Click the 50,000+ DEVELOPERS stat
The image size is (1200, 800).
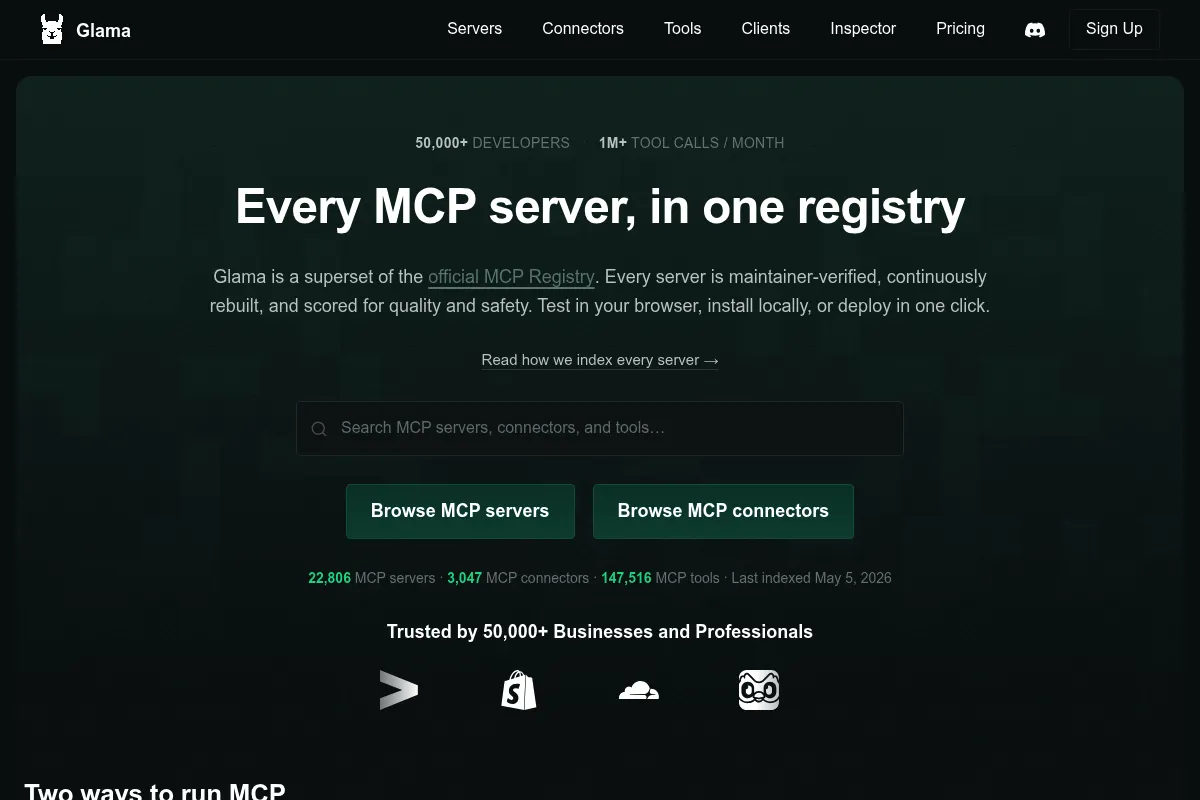pos(492,143)
